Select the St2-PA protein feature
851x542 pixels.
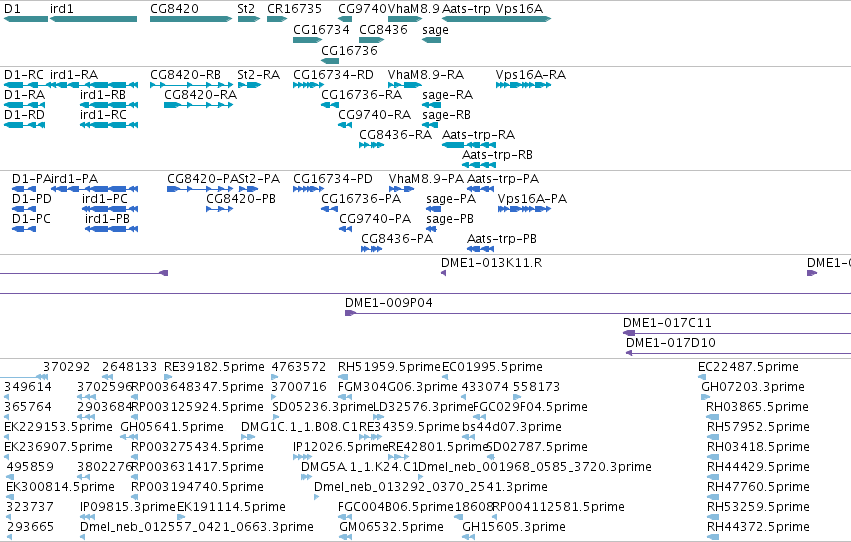(x=249, y=189)
